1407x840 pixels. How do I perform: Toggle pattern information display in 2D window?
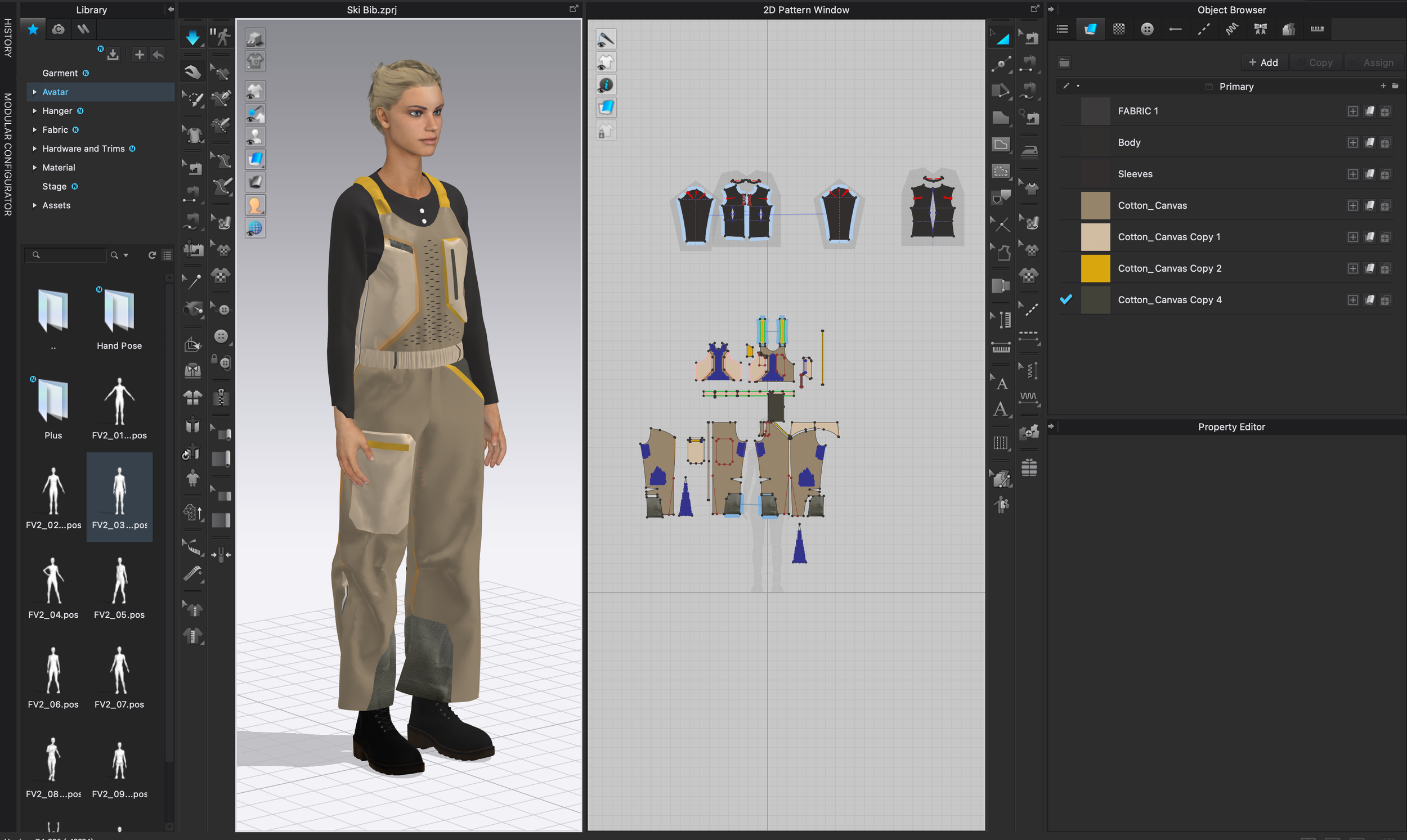pos(606,84)
